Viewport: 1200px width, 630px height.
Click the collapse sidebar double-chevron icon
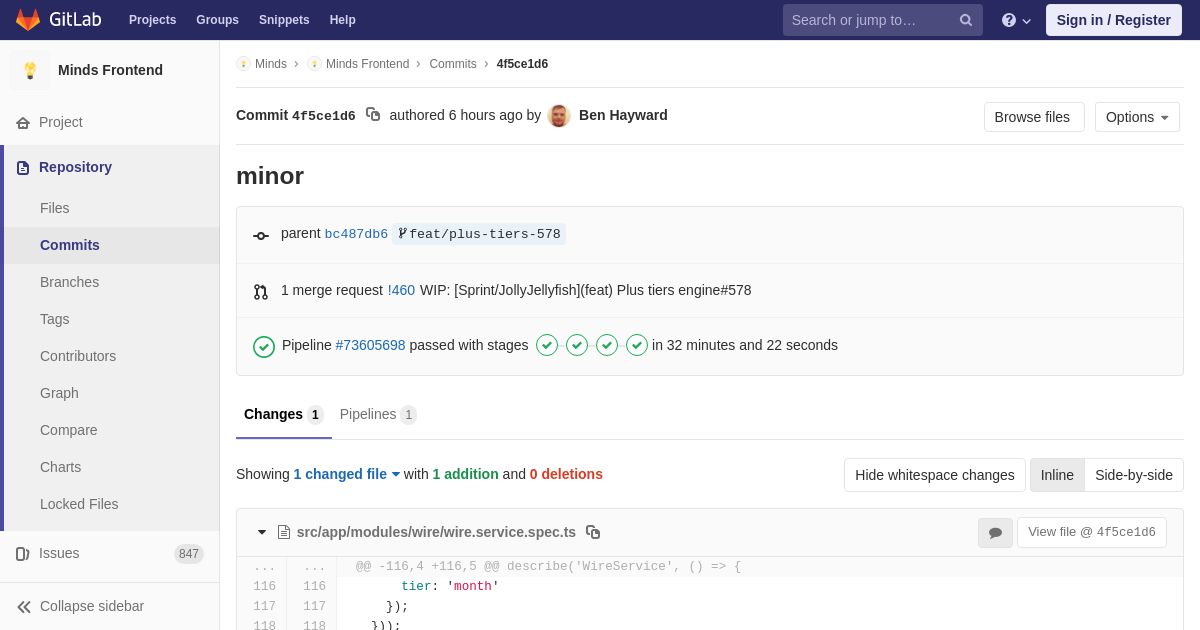(x=24, y=607)
